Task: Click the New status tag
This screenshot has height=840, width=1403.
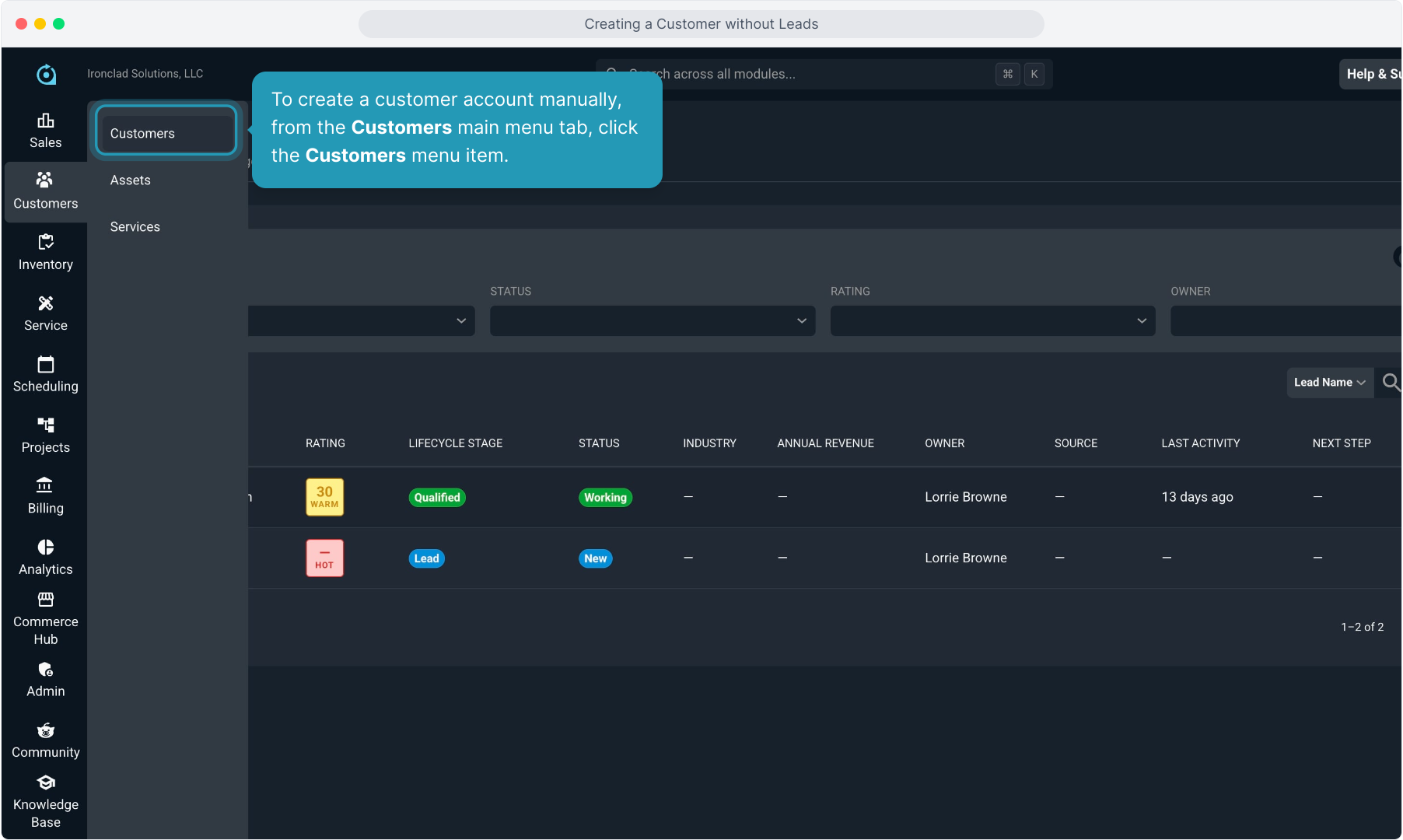Action: pyautogui.click(x=595, y=558)
